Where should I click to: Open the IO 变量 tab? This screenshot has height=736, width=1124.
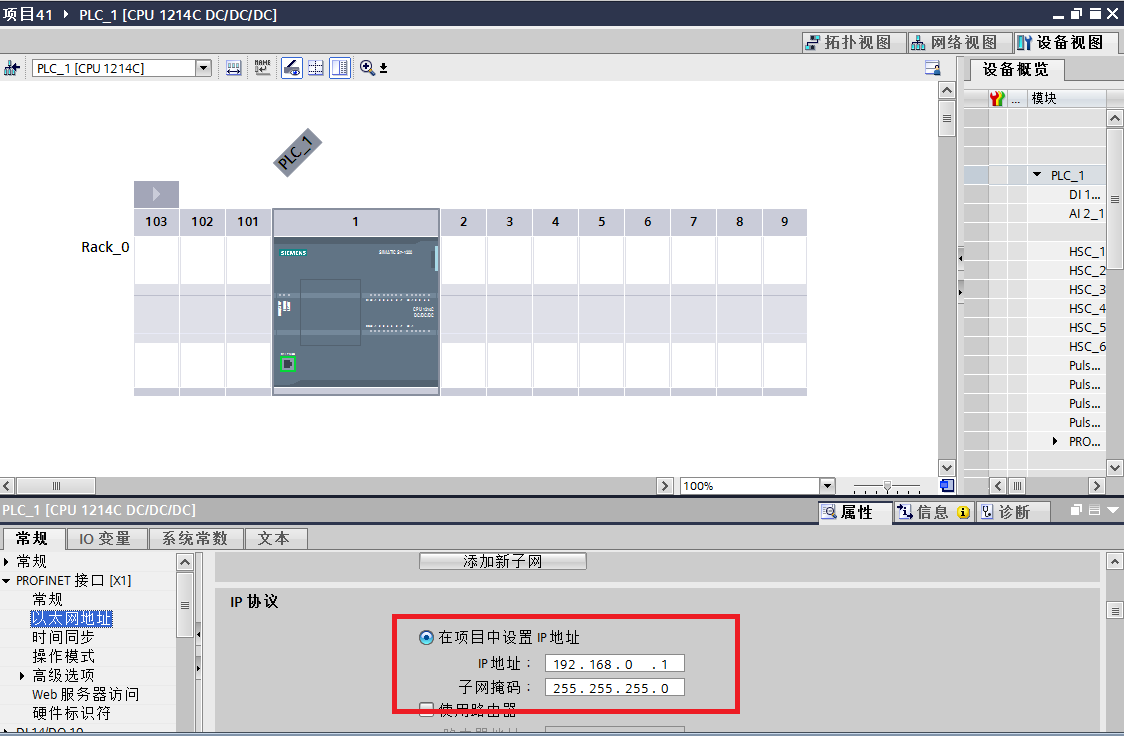pos(106,539)
